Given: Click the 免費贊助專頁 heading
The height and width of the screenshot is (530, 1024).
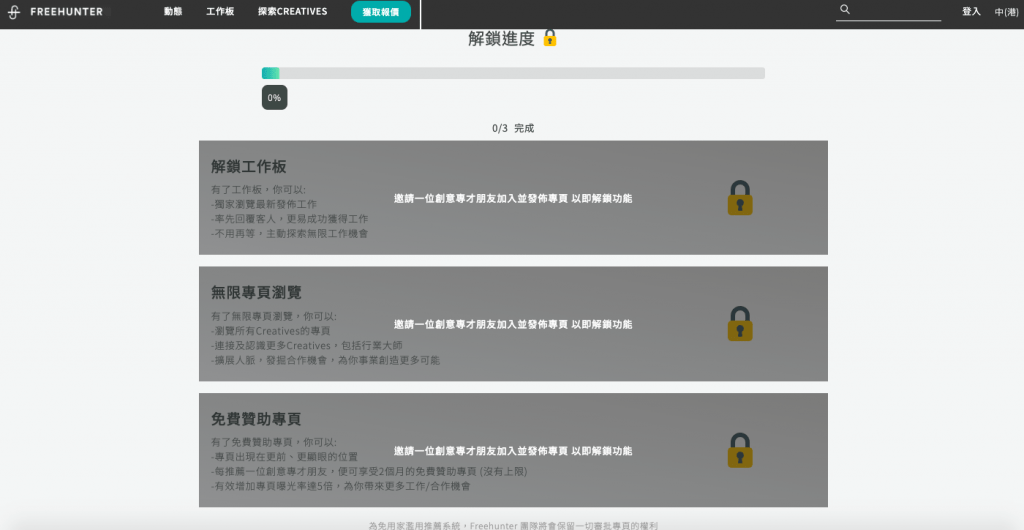Looking at the screenshot, I should 256,418.
